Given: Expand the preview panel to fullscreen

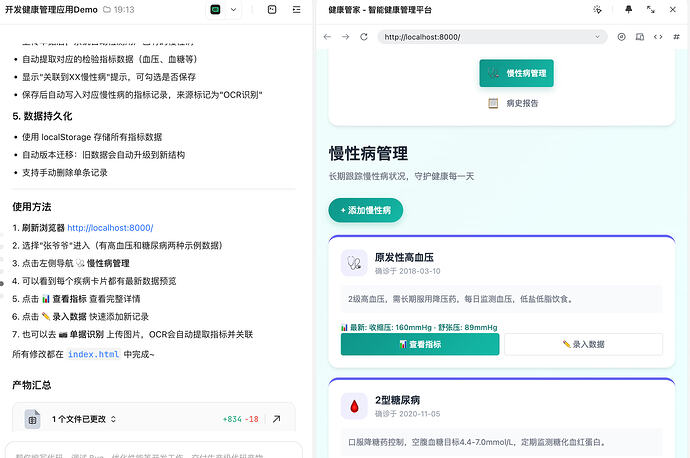Looking at the screenshot, I should [650, 10].
